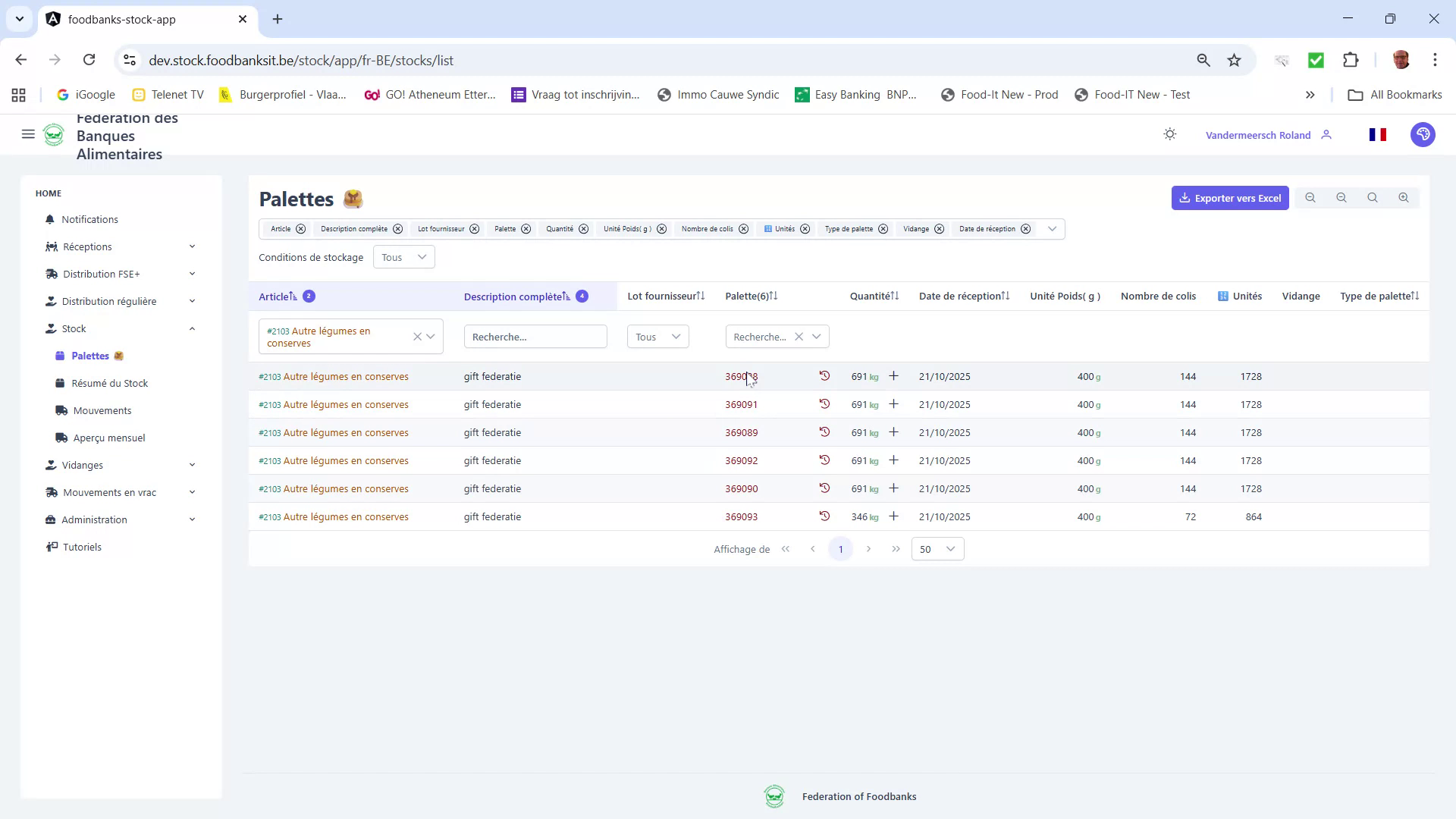The image size is (1456, 819).
Task: Open the Vandermeersch Roland profile link
Action: click(x=1258, y=134)
